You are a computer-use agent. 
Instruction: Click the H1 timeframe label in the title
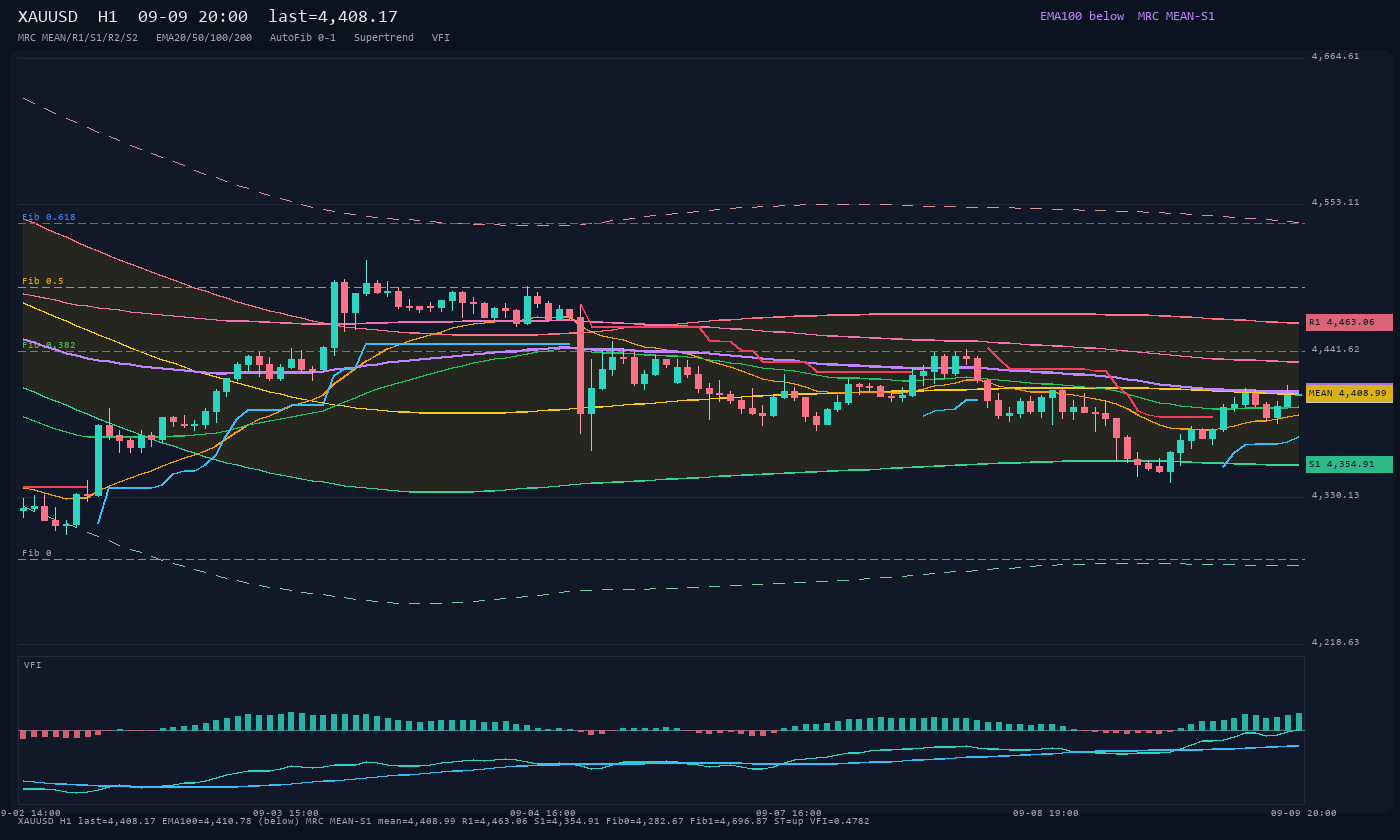point(108,17)
